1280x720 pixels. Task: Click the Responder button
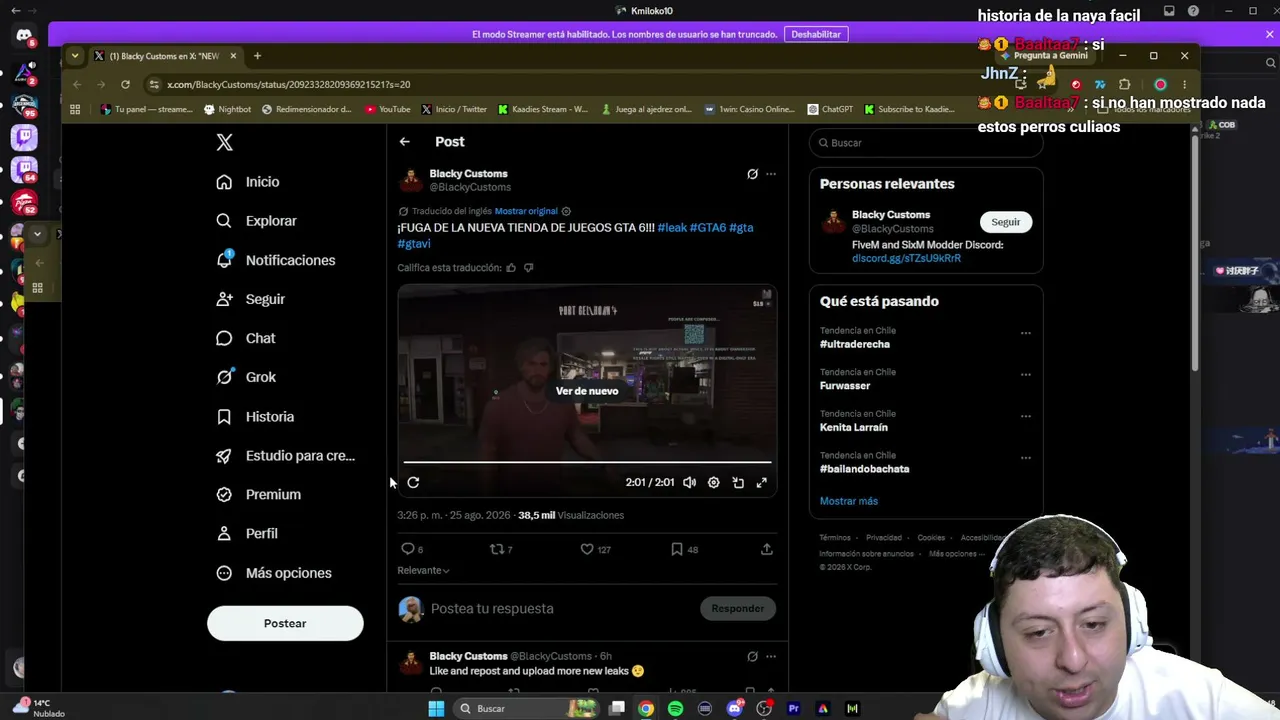738,608
